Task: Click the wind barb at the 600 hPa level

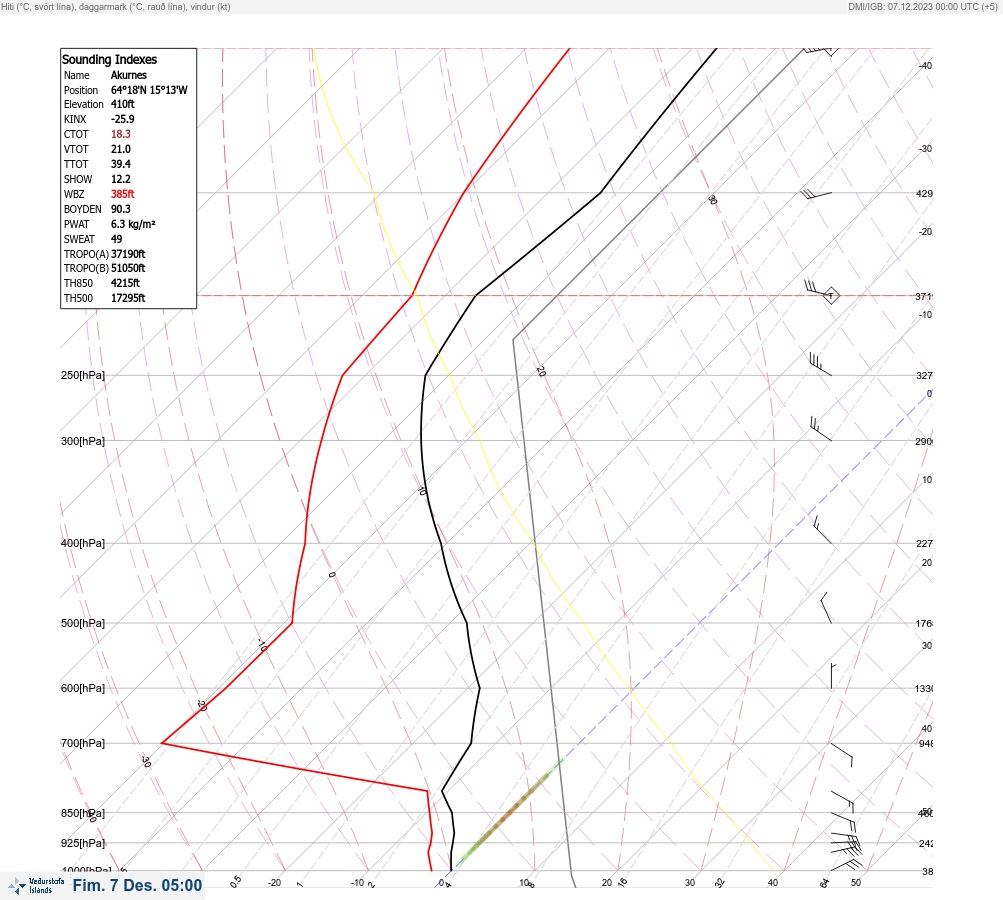Action: coord(833,676)
